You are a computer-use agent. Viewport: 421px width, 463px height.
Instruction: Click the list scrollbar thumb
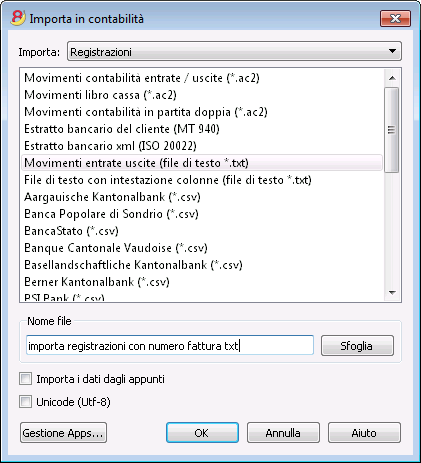point(392,130)
